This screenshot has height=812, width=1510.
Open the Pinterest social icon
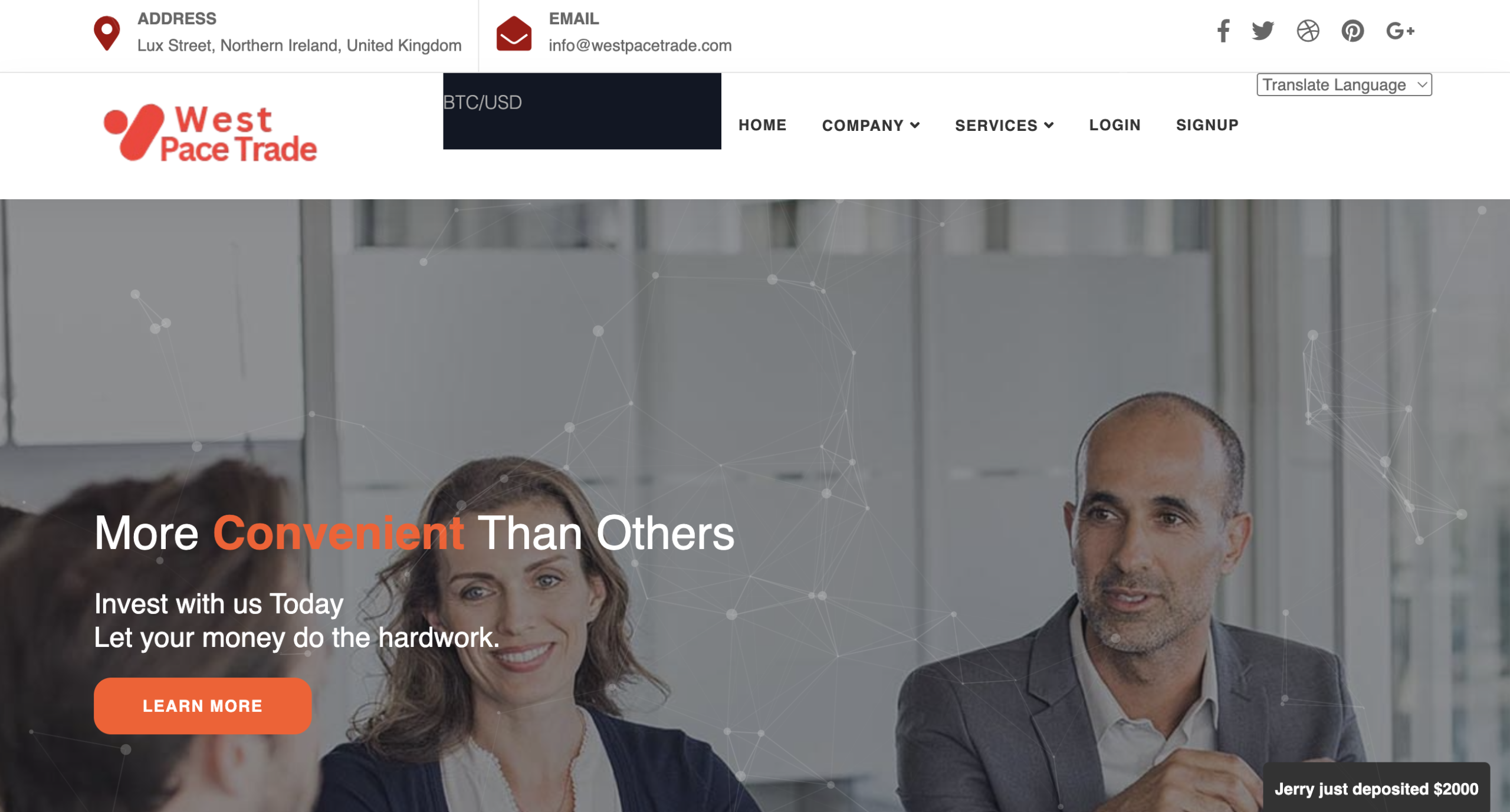coord(1353,31)
